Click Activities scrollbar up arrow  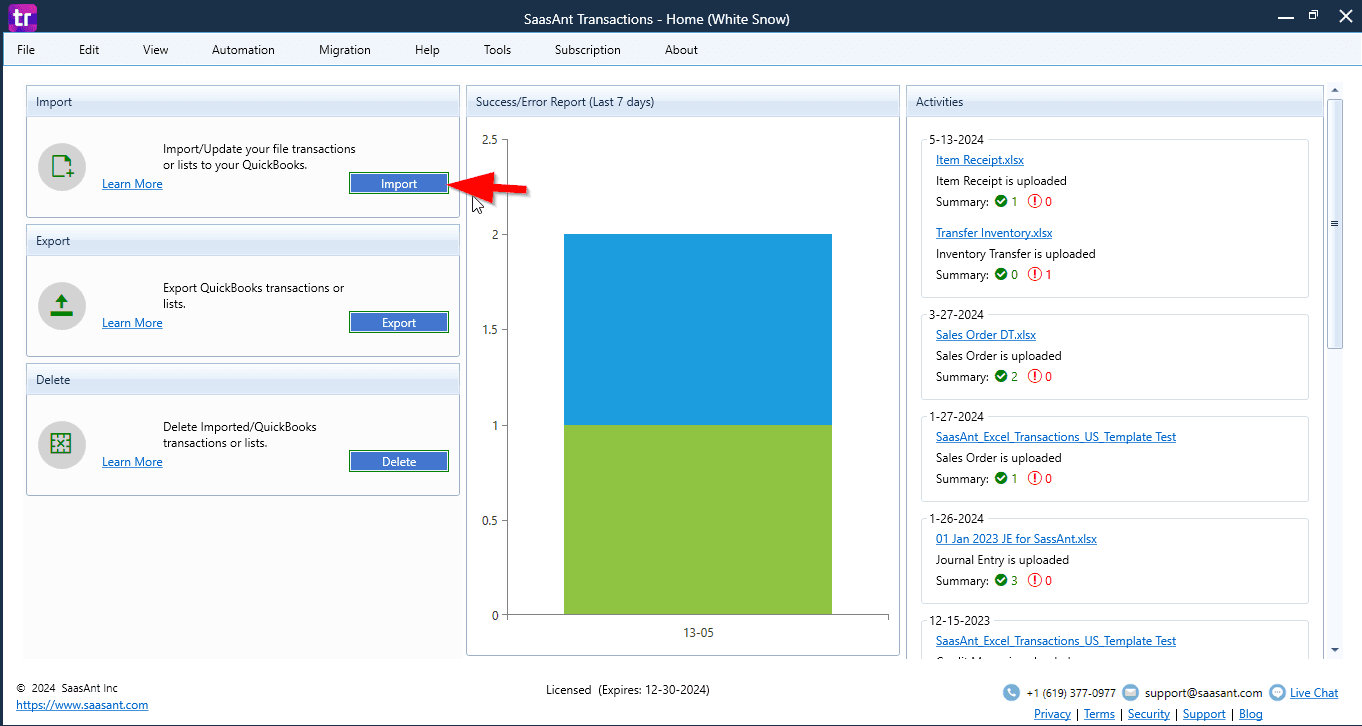(1335, 91)
